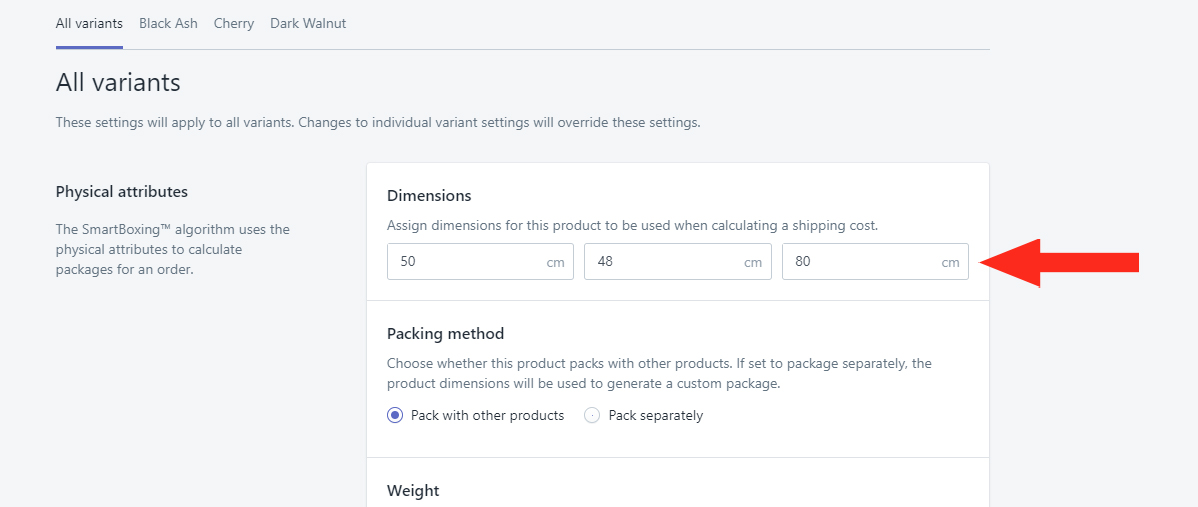Click the SmartBoxing algorithm description text
The width and height of the screenshot is (1198, 507).
173,249
